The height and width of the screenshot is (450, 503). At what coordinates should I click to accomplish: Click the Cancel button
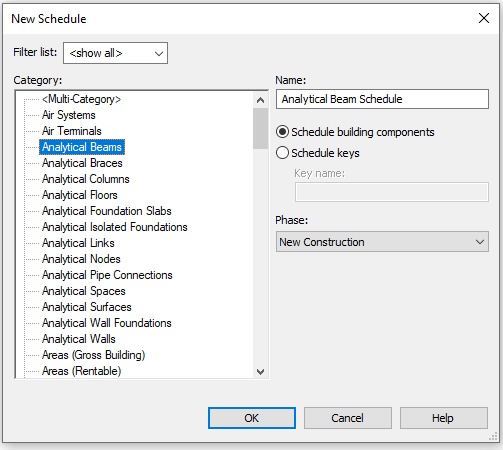pos(347,418)
